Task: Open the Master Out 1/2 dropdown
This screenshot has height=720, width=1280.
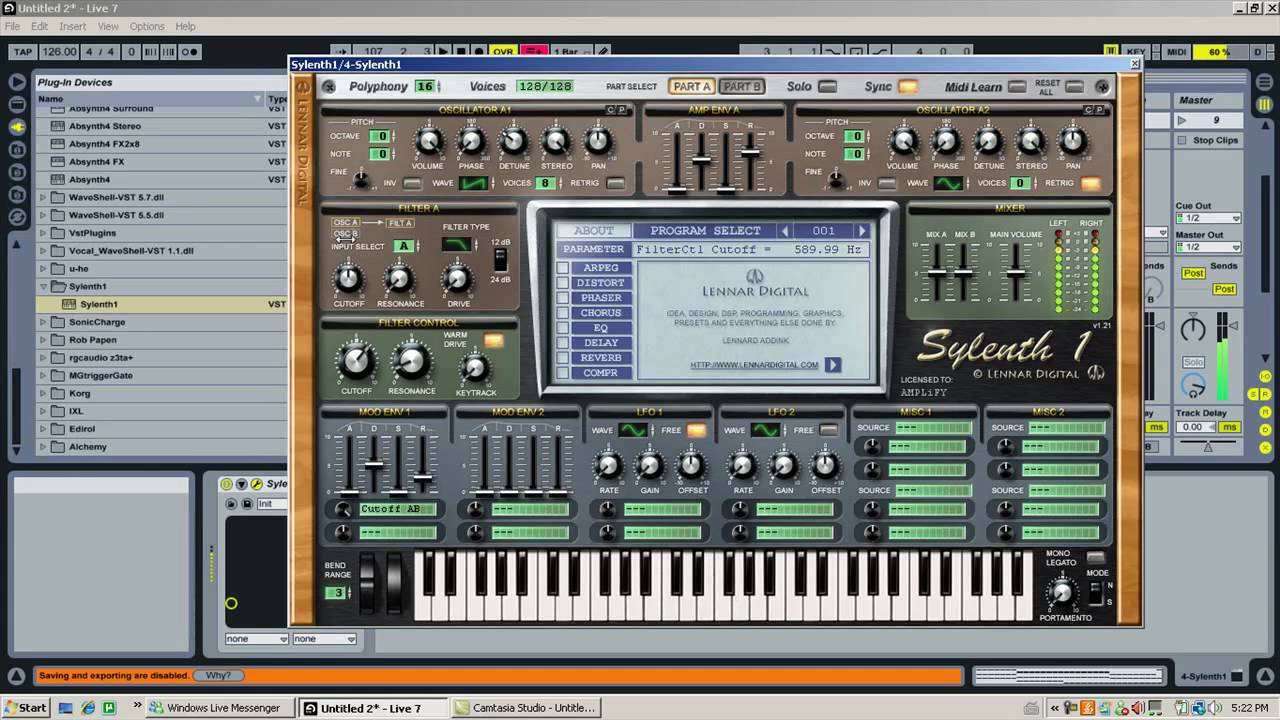Action: click(1208, 247)
